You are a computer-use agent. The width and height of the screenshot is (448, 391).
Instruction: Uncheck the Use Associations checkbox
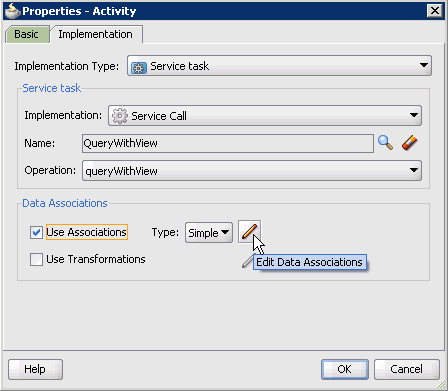pos(36,232)
